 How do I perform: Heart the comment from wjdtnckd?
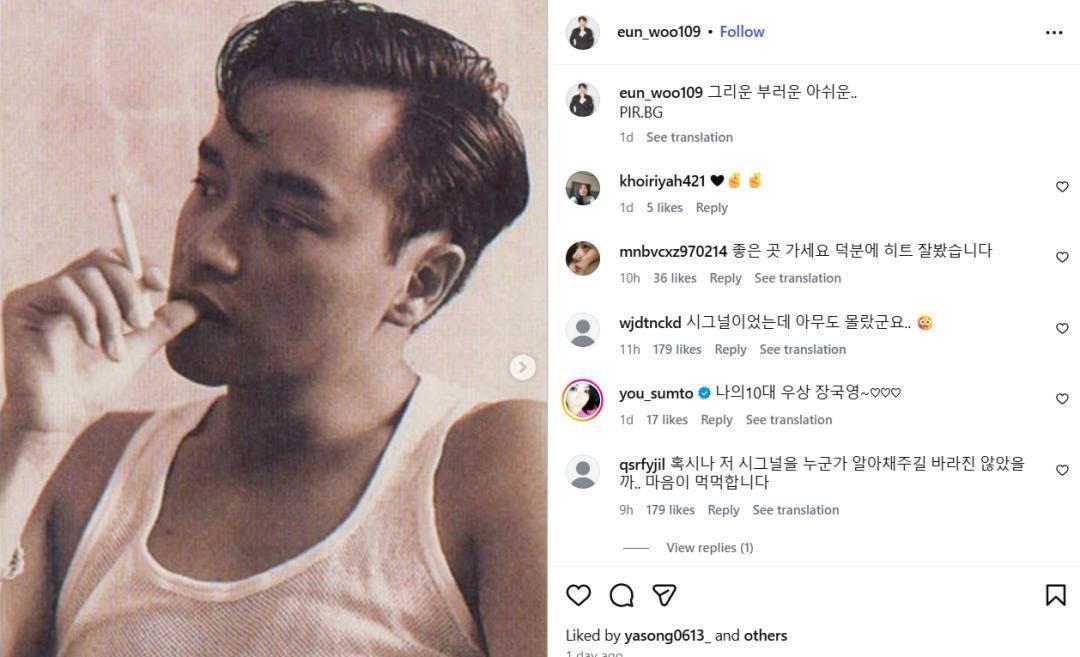[1062, 328]
